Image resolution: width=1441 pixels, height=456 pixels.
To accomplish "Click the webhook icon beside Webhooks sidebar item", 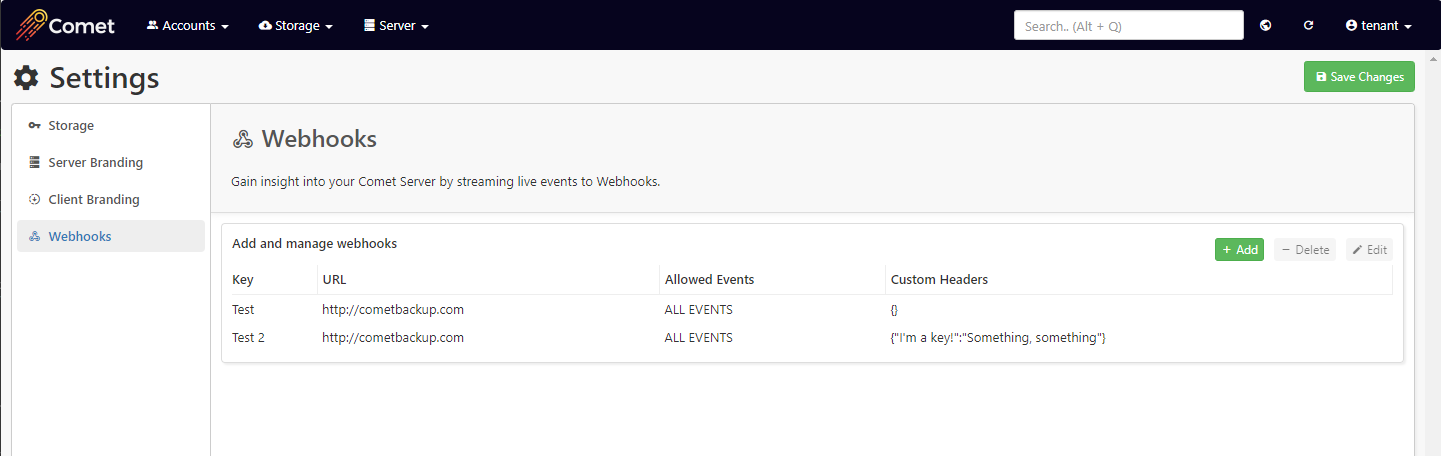I will pos(34,237).
